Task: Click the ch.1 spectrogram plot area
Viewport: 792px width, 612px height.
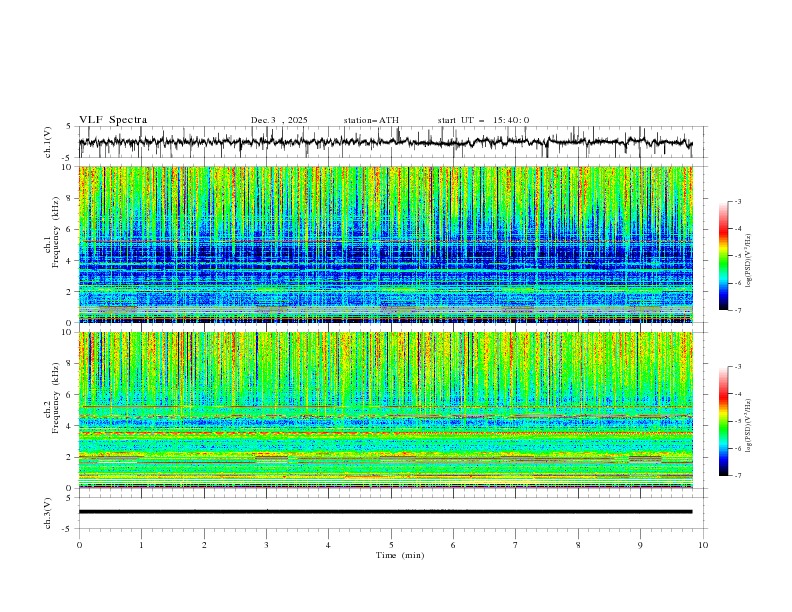Action: 386,244
